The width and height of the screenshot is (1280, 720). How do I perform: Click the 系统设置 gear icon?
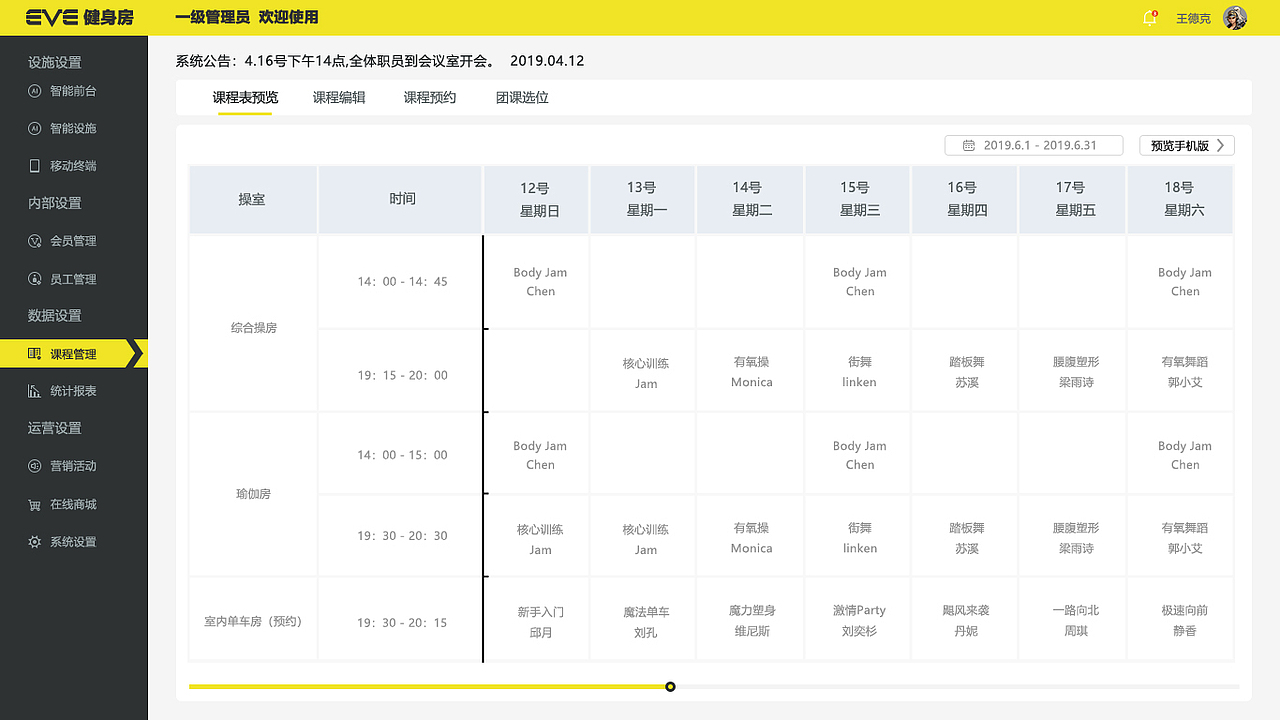coord(34,542)
